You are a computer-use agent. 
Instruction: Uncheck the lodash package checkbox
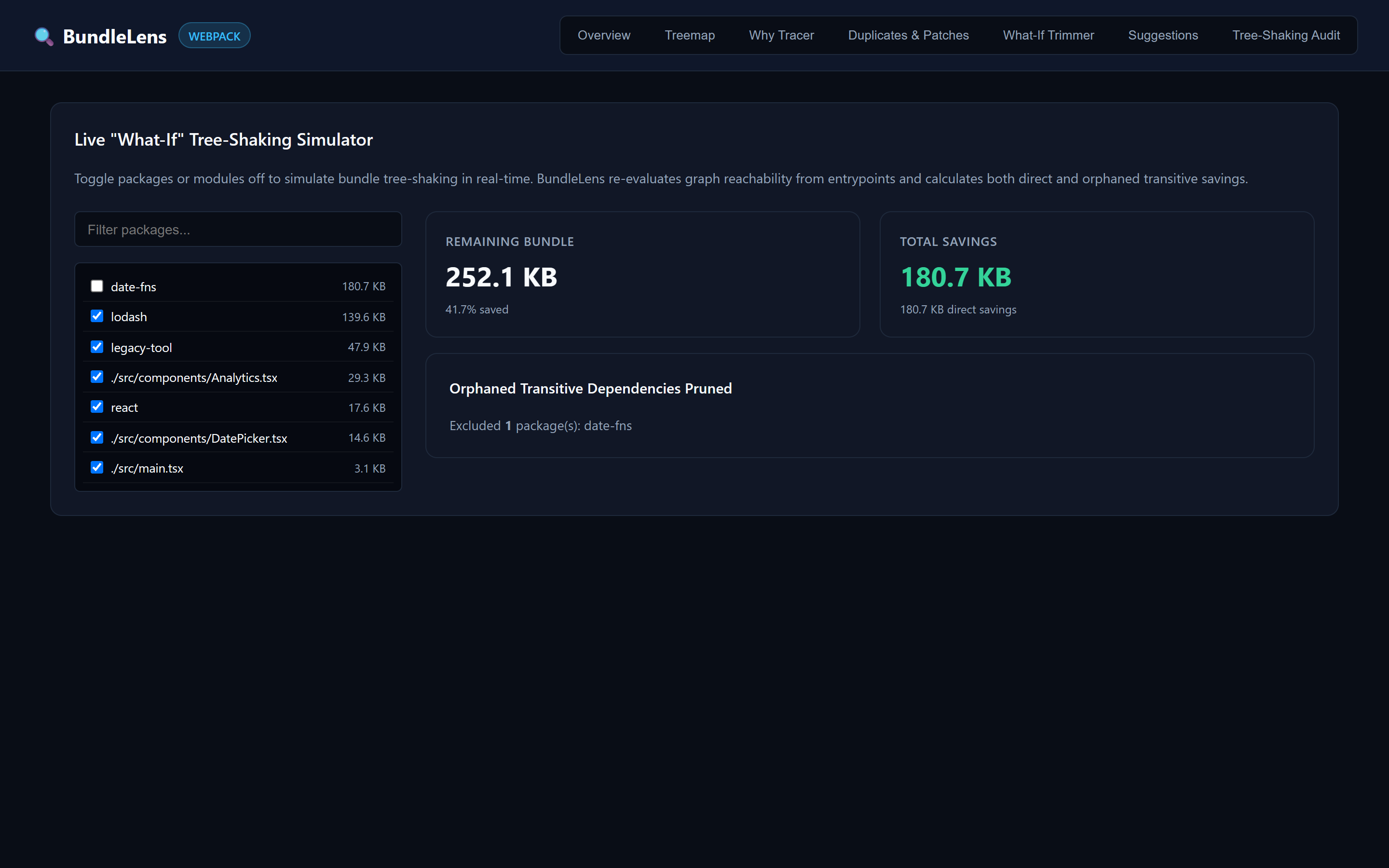pos(96,316)
